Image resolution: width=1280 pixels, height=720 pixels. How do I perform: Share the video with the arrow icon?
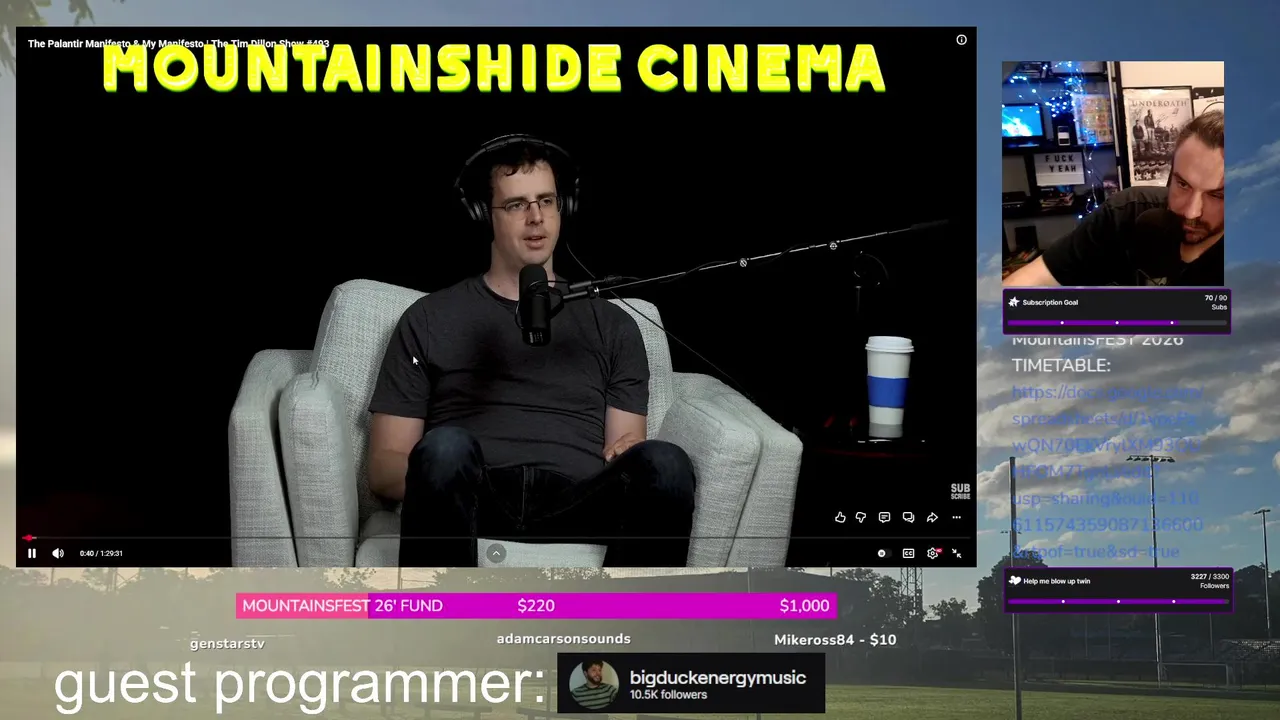tap(932, 517)
